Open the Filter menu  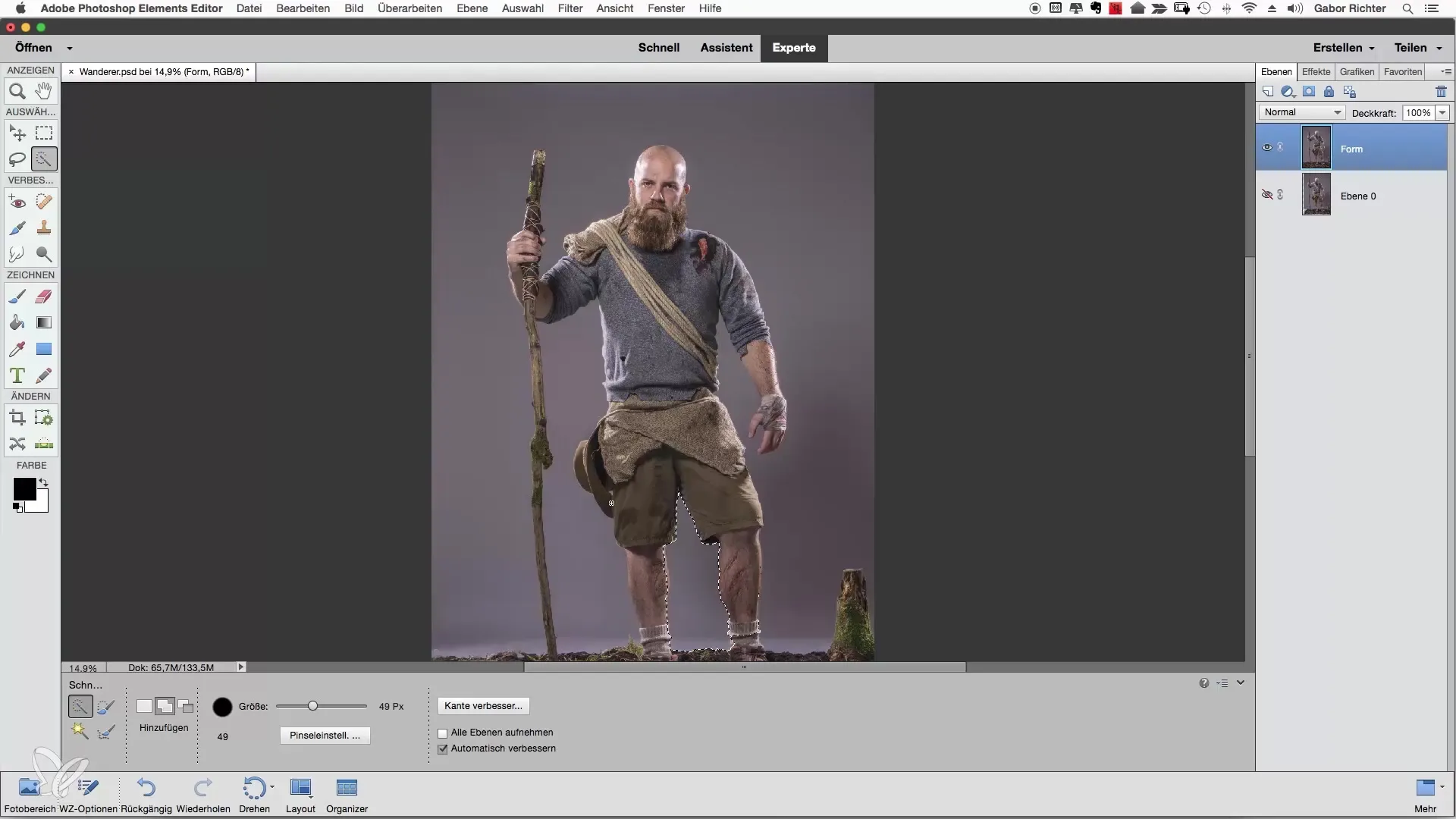point(570,8)
